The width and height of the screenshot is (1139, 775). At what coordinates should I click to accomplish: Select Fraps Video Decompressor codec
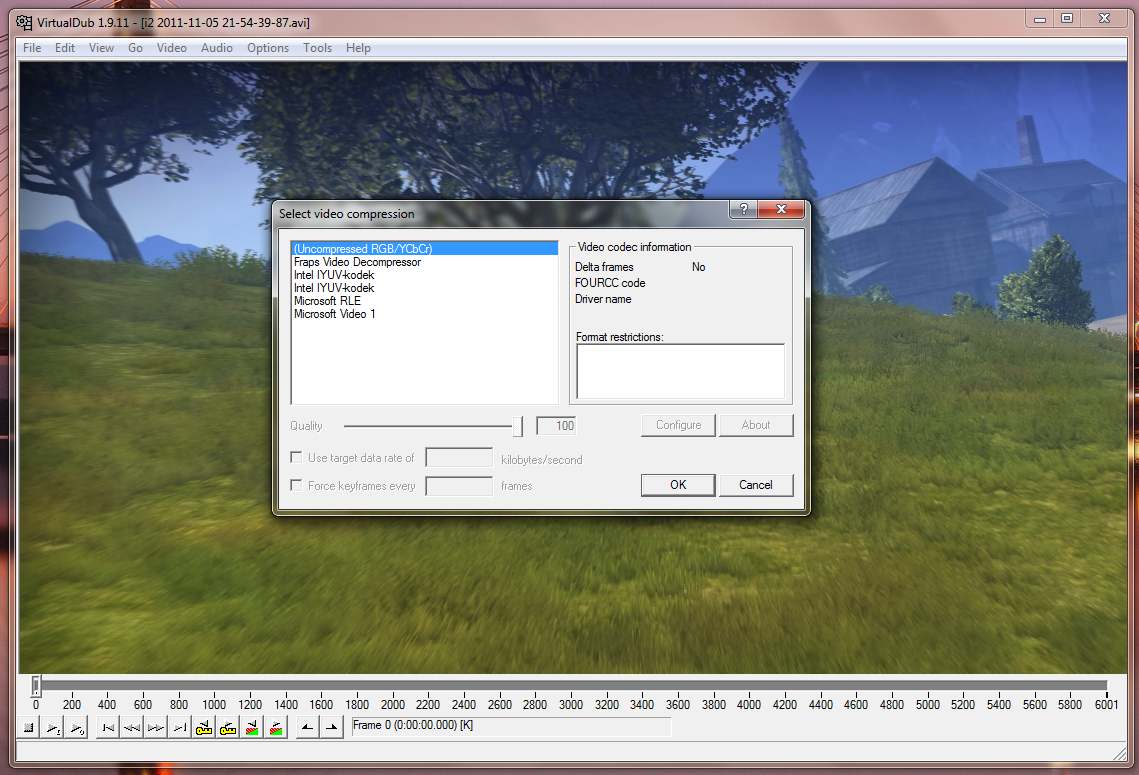coord(424,261)
